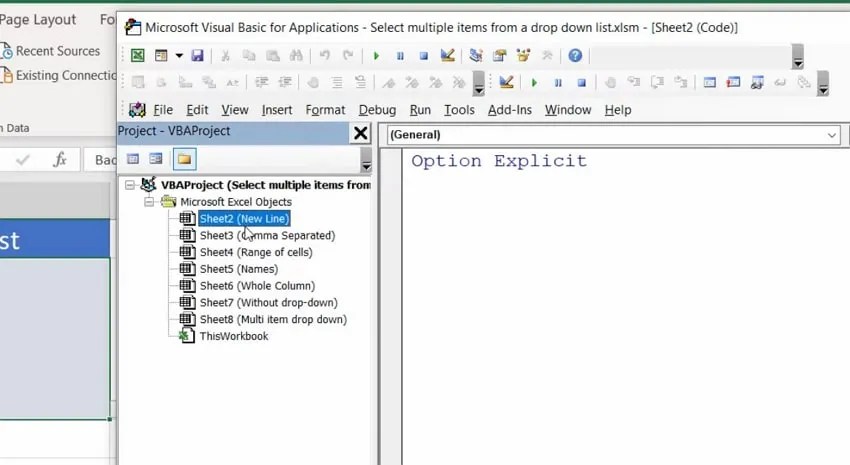Click the Reset stop icon in the Debug toolbar
Screen dimensions: 850x465
[582, 82]
